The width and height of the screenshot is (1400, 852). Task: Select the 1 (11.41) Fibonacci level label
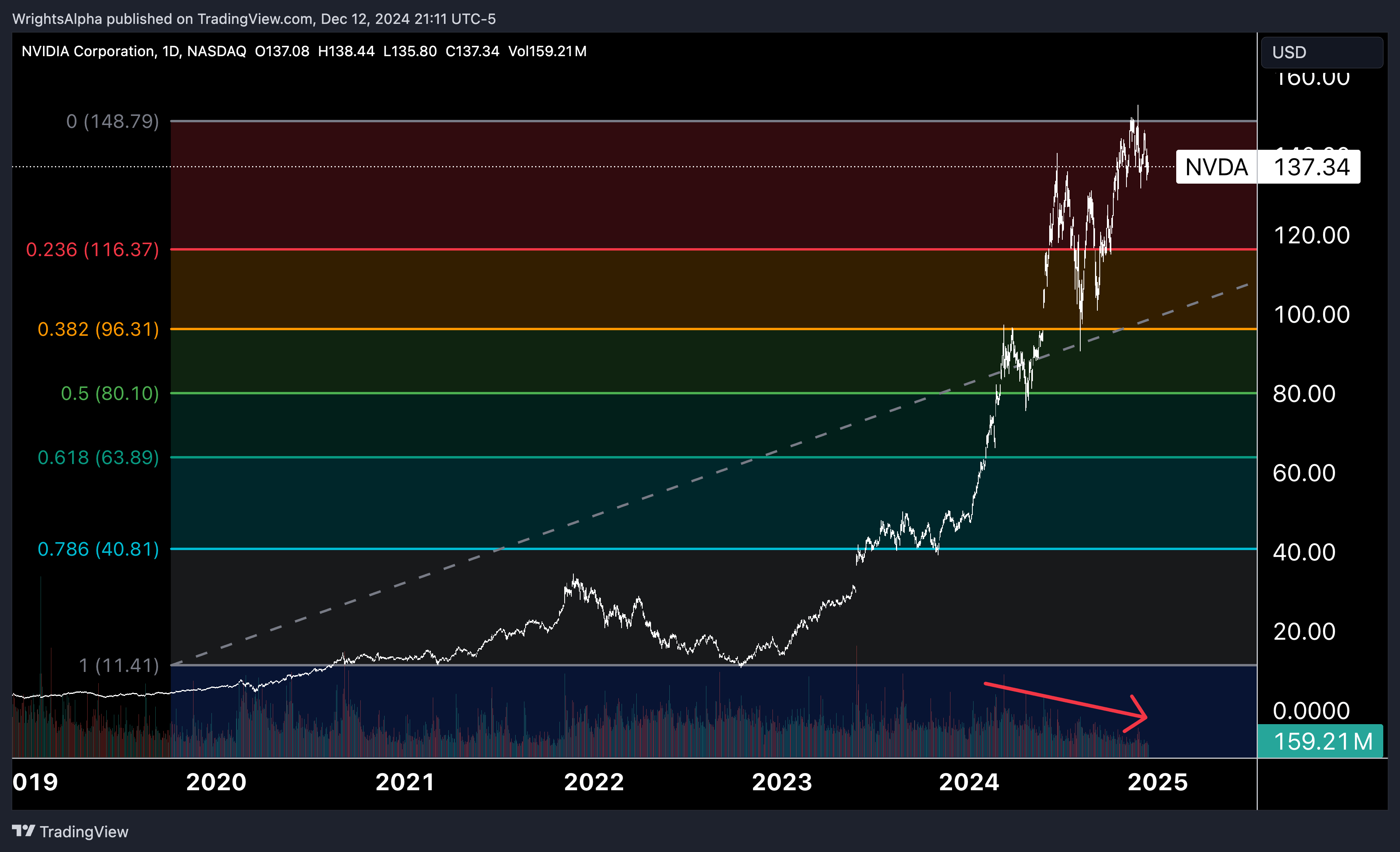click(x=119, y=665)
